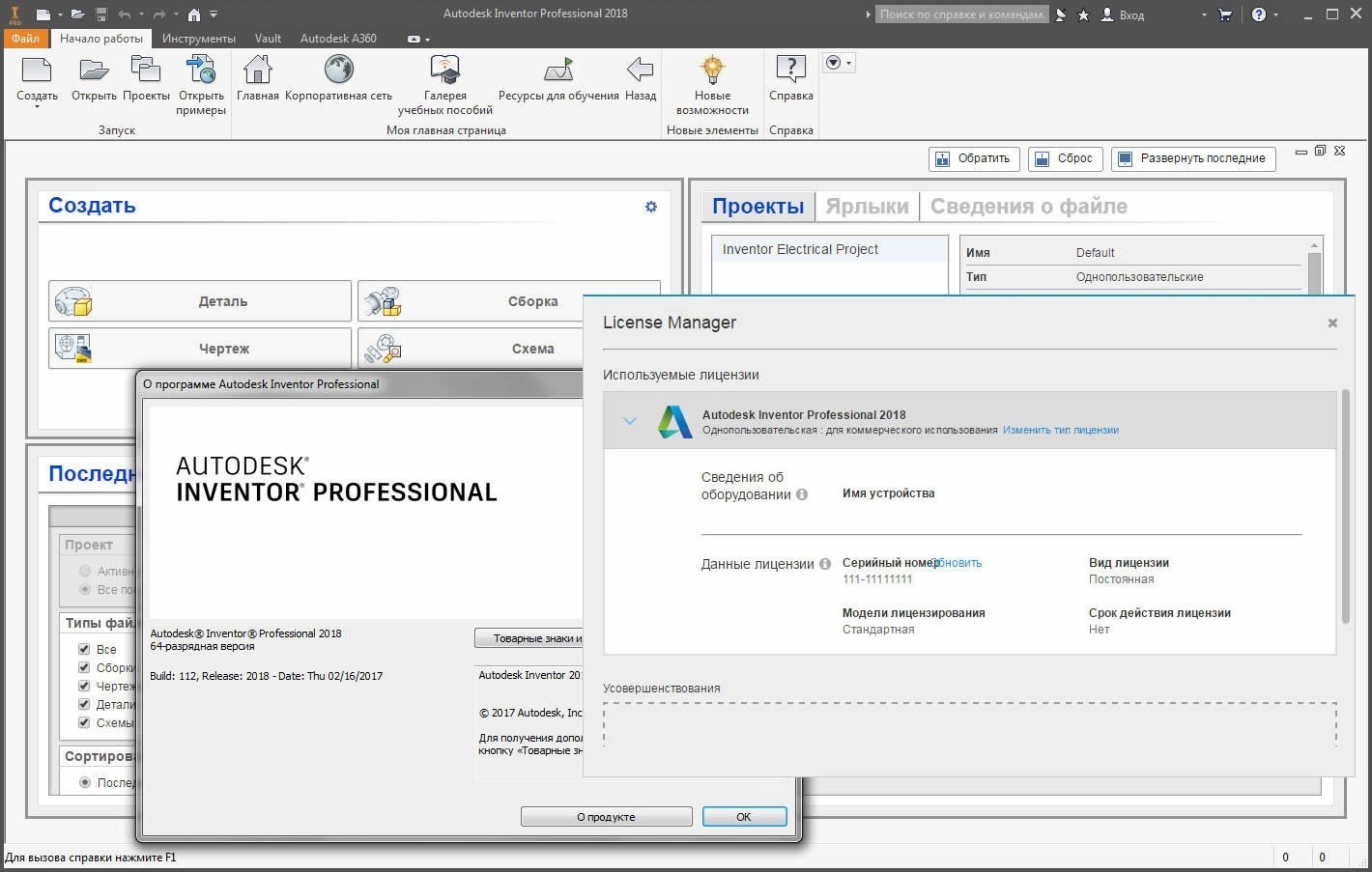The image size is (1372, 872).
Task: Open the Проекты ribbon tool
Action: tap(146, 70)
